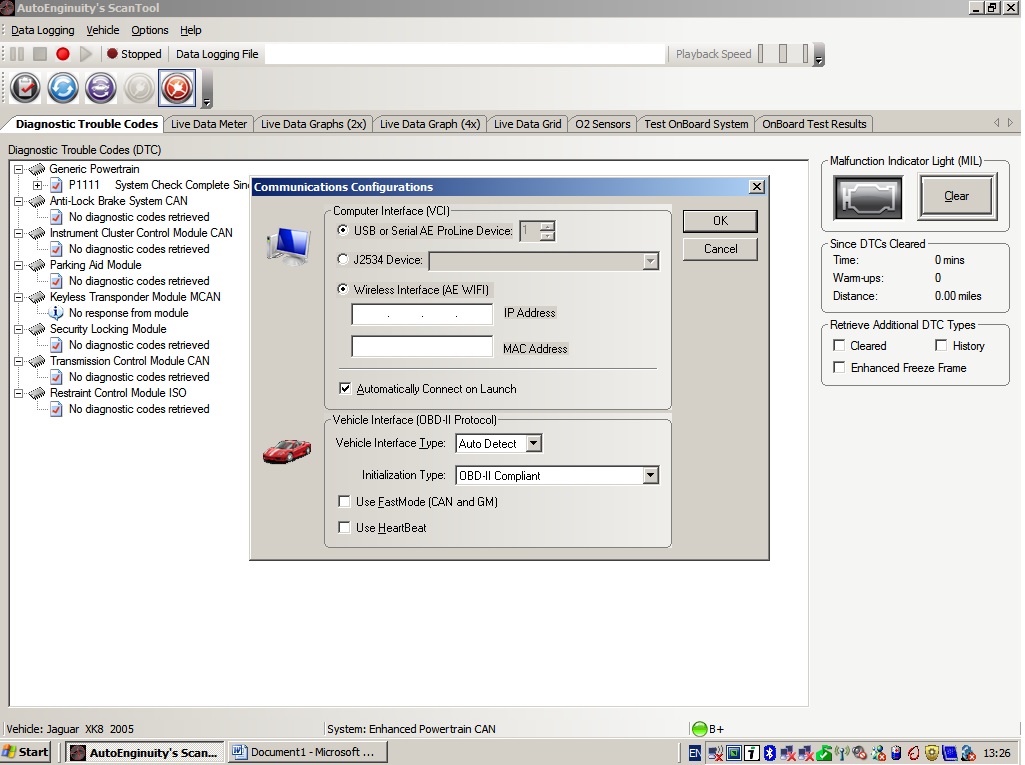The image size is (1025, 765).
Task: Expand the P1111 trouble code entry
Action: tap(37, 185)
